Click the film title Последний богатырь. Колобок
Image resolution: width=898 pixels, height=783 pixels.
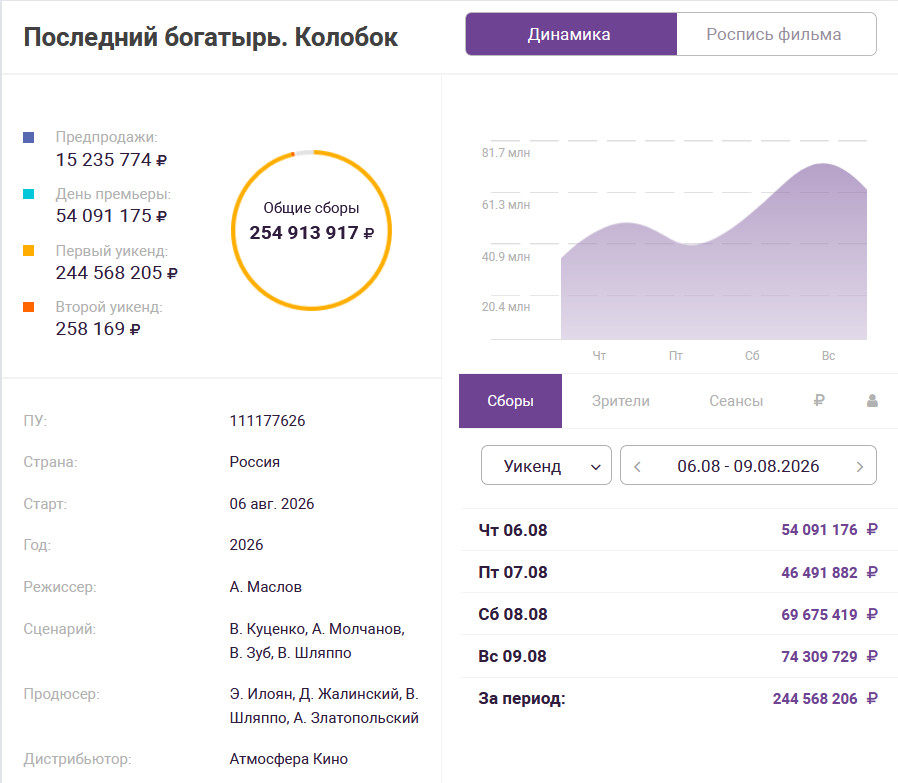(211, 37)
